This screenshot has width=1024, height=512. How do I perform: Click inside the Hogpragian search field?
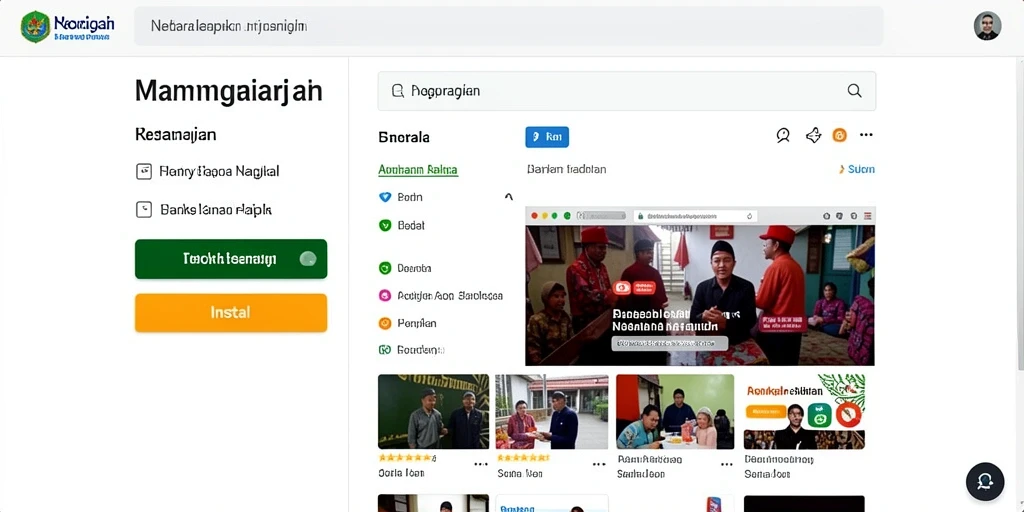[x=626, y=91]
